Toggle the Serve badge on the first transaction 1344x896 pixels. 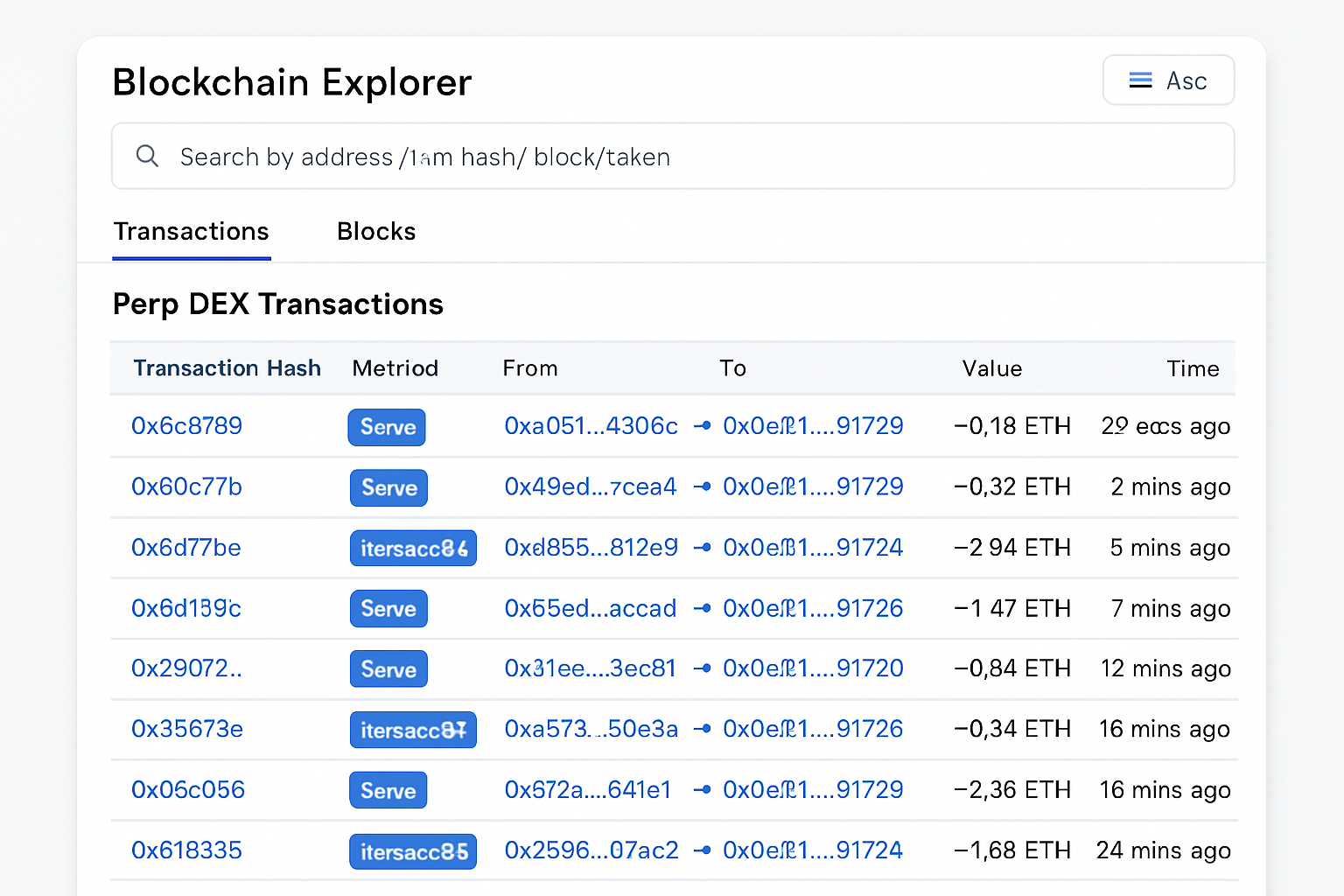point(387,427)
